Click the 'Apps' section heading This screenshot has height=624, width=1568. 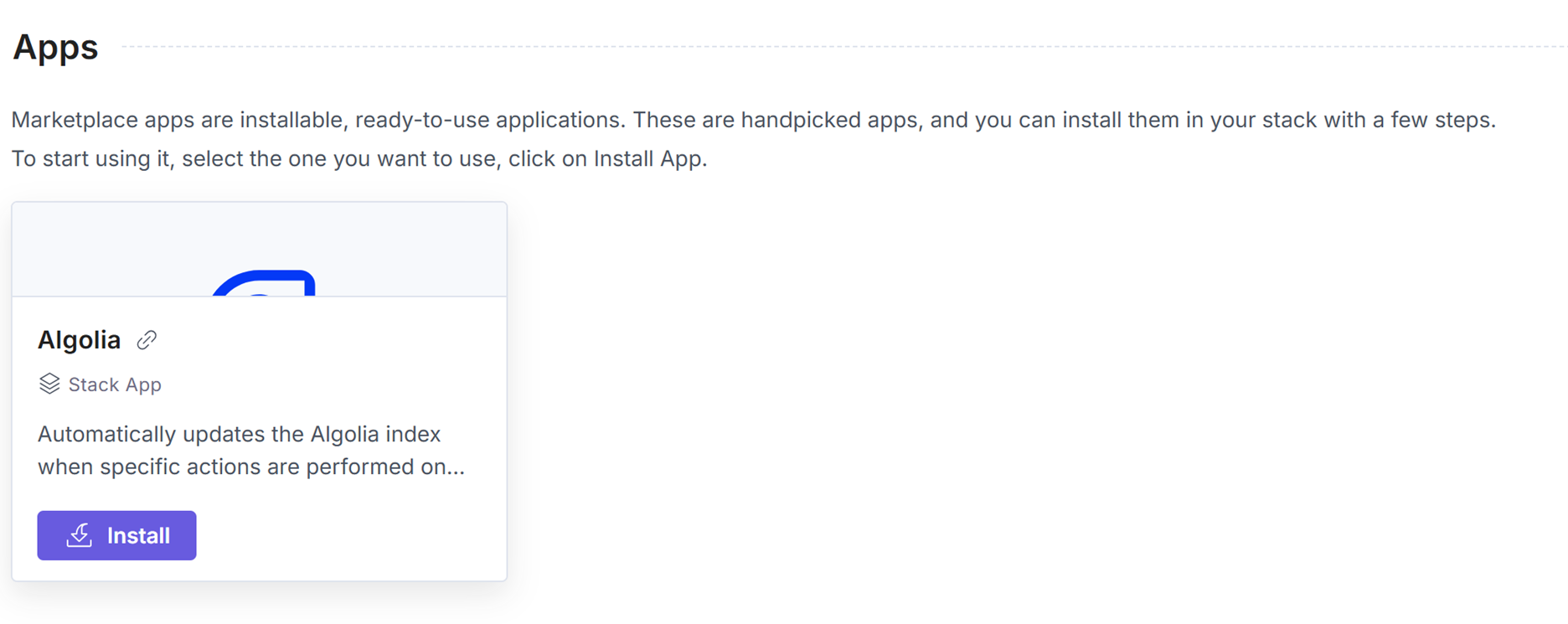[55, 47]
